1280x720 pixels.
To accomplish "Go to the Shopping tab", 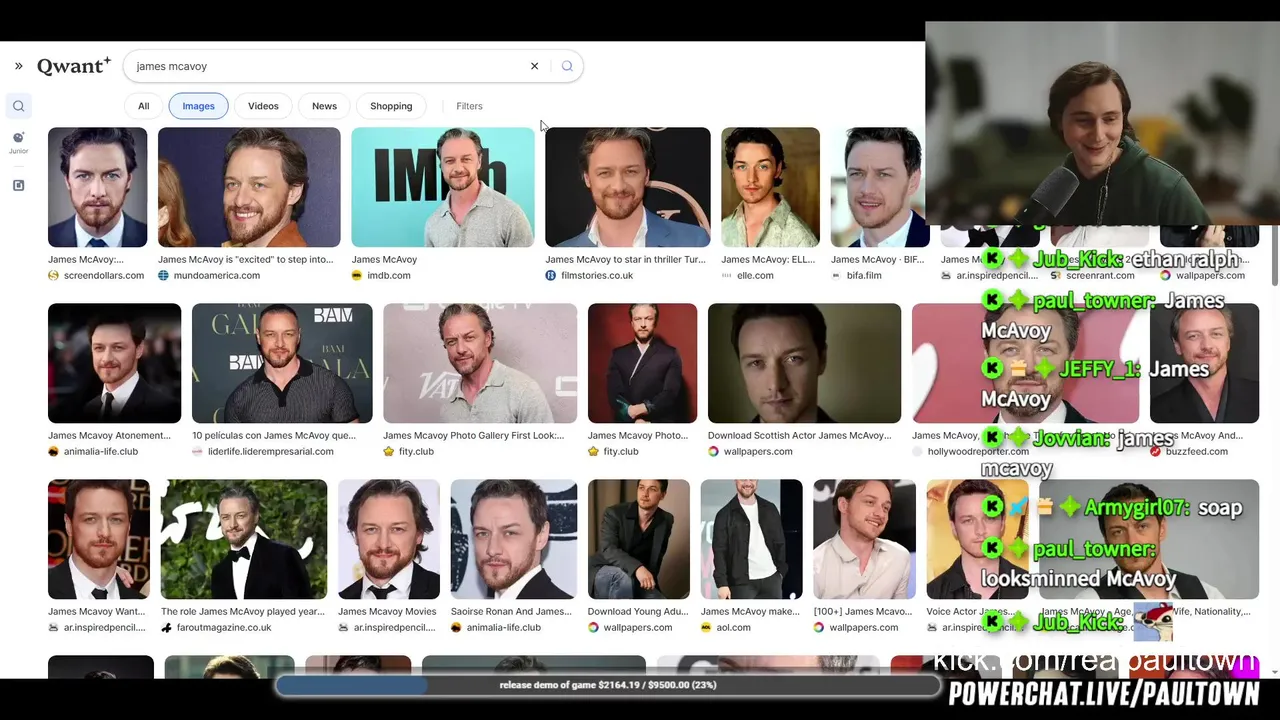I will pyautogui.click(x=391, y=106).
